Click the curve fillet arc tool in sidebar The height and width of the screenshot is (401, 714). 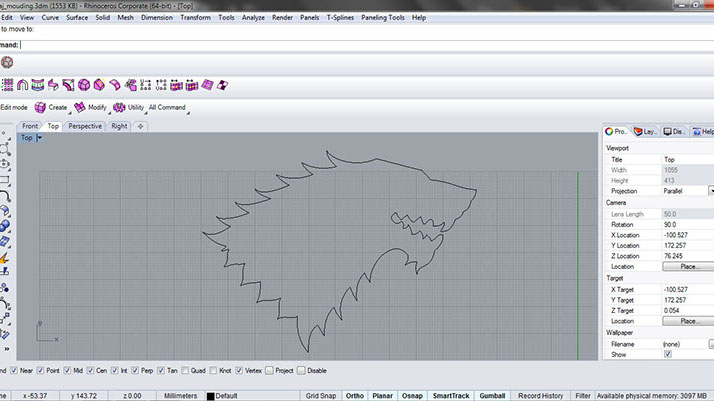tap(5, 196)
